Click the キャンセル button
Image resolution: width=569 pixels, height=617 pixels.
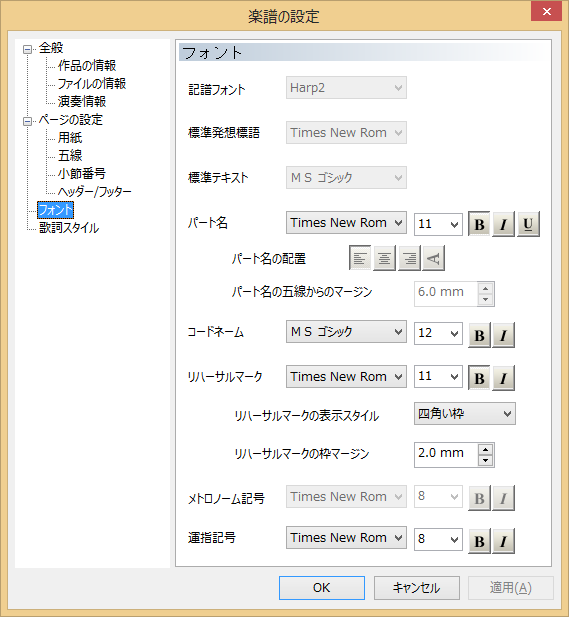pyautogui.click(x=417, y=588)
